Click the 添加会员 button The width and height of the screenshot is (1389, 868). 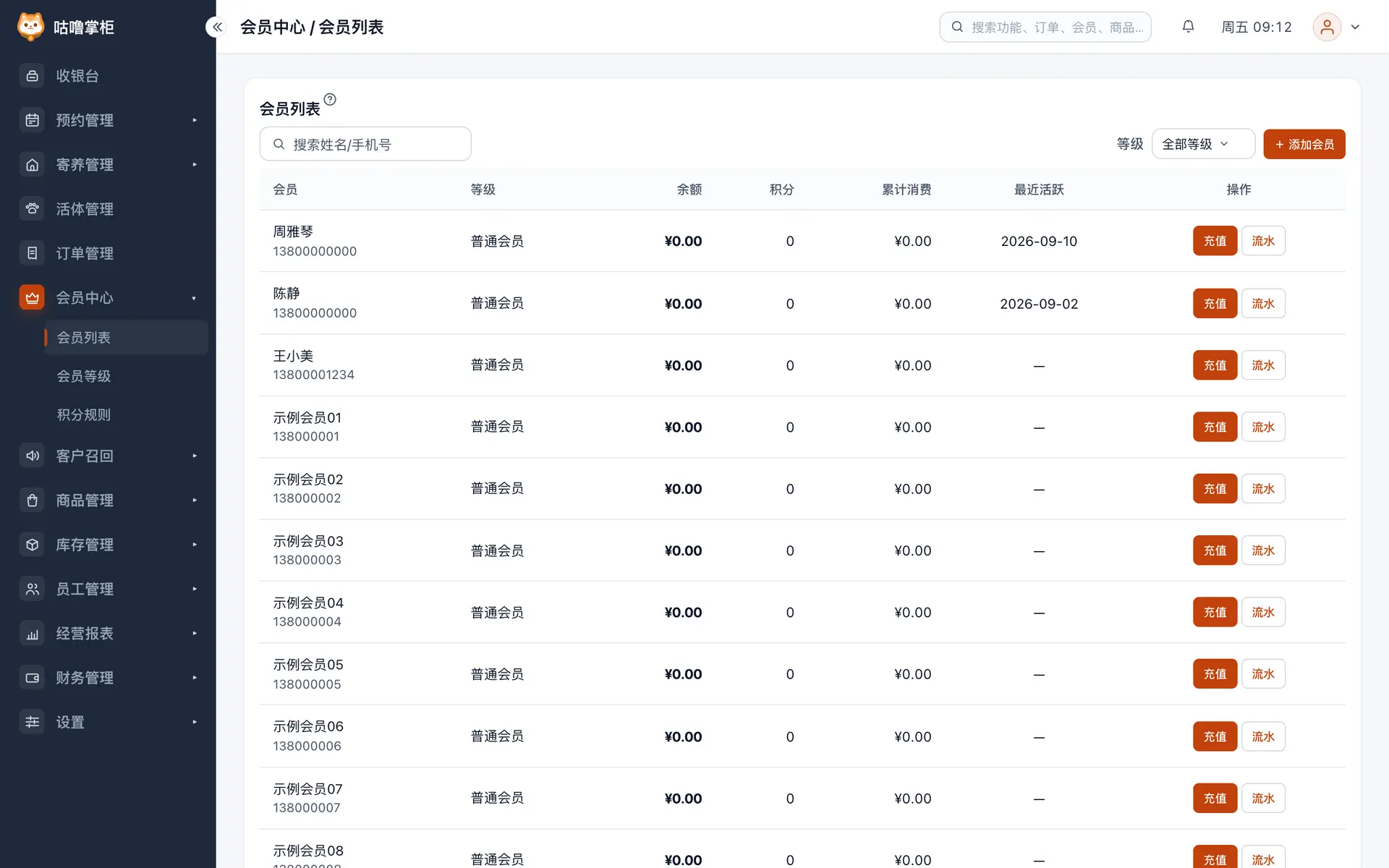1304,144
